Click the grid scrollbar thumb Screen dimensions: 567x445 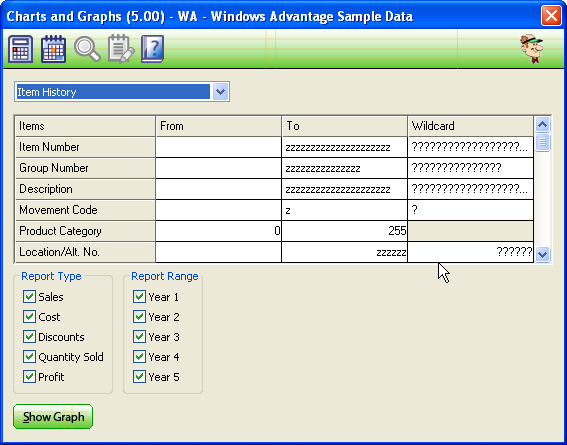point(542,142)
